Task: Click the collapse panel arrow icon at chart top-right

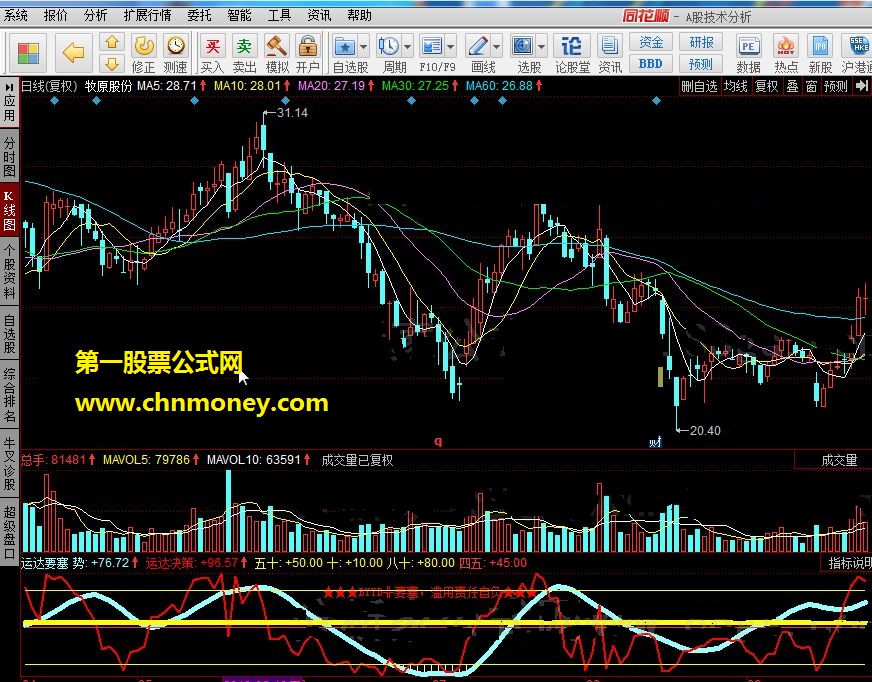Action: coord(861,86)
